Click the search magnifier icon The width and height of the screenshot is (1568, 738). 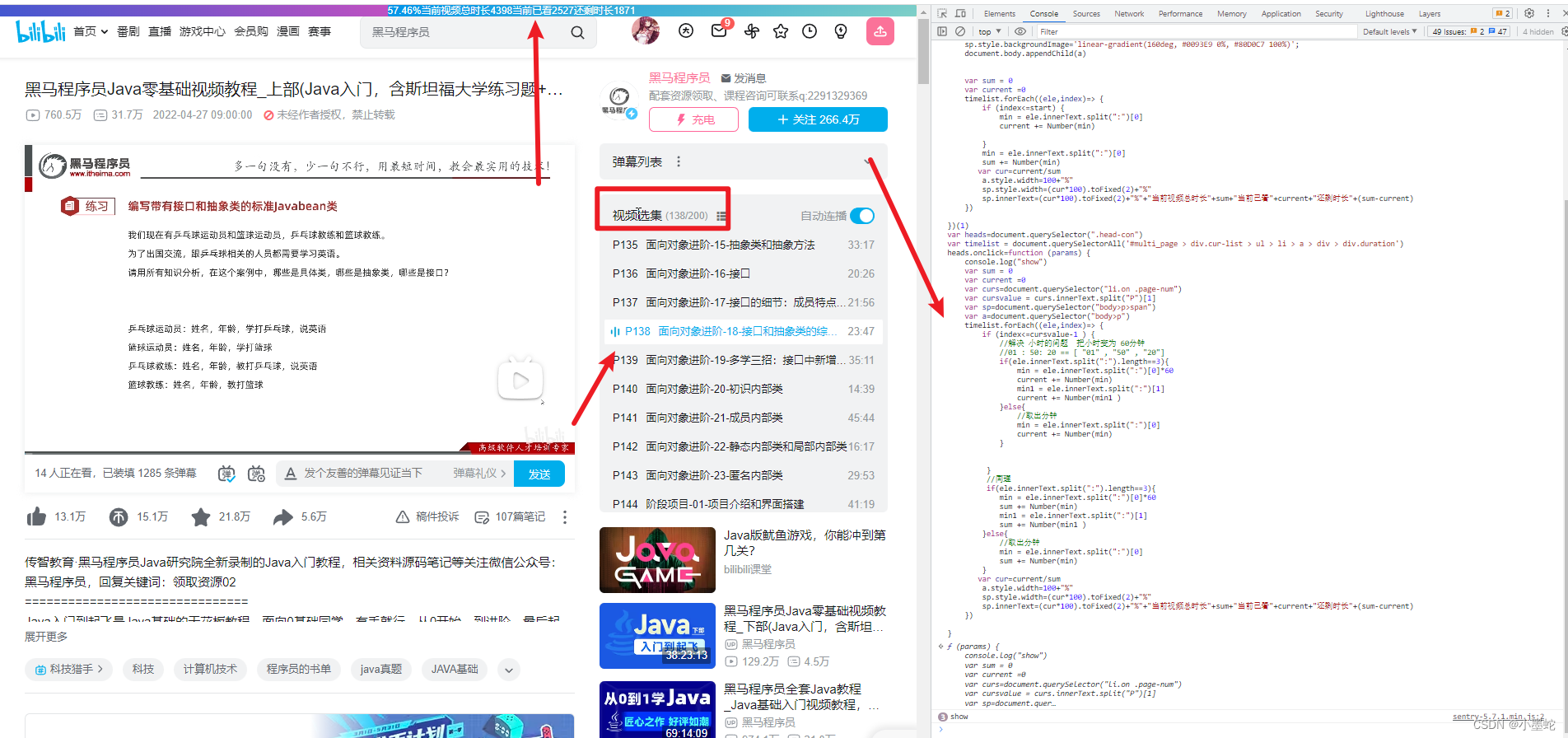(577, 32)
